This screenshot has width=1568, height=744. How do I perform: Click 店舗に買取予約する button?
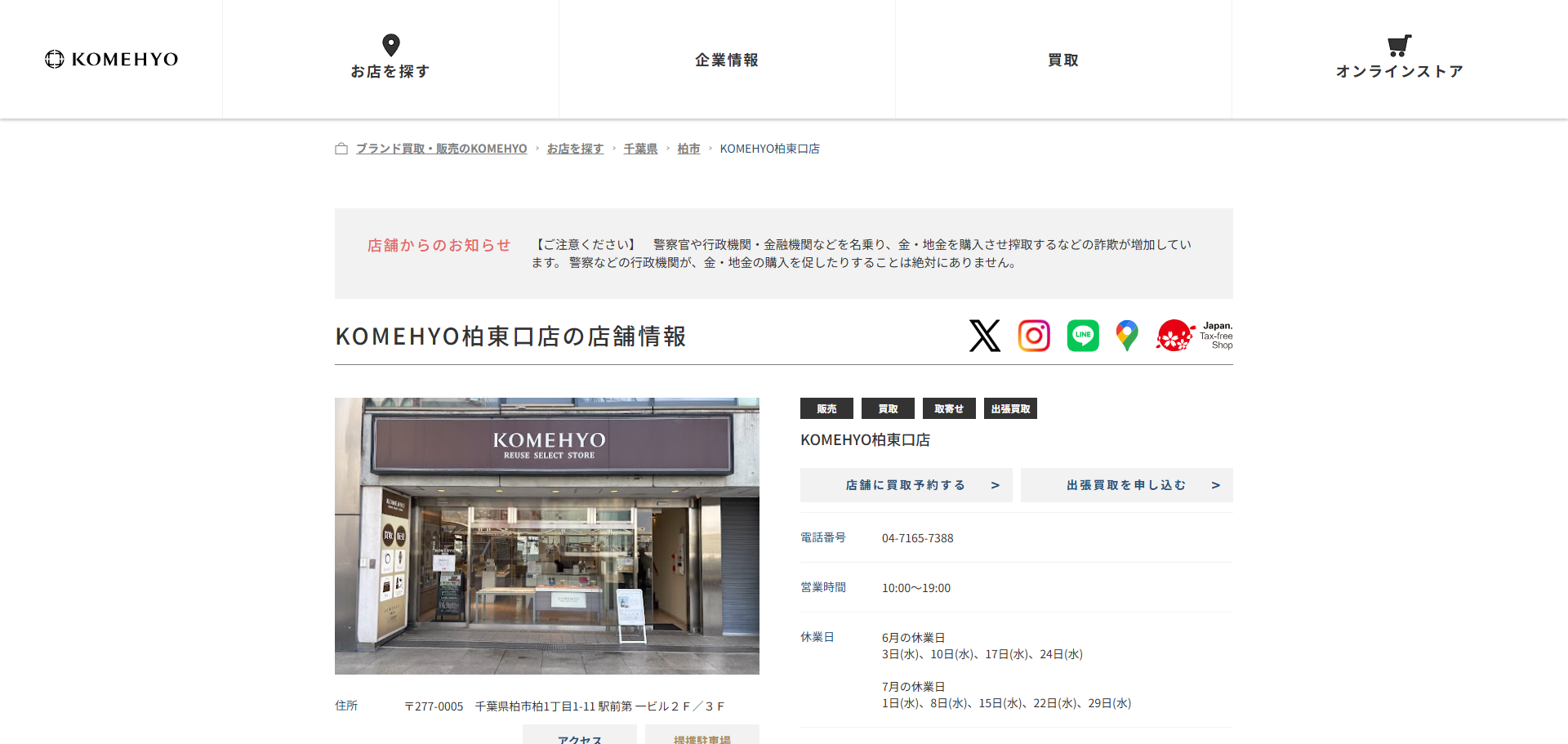tap(906, 485)
